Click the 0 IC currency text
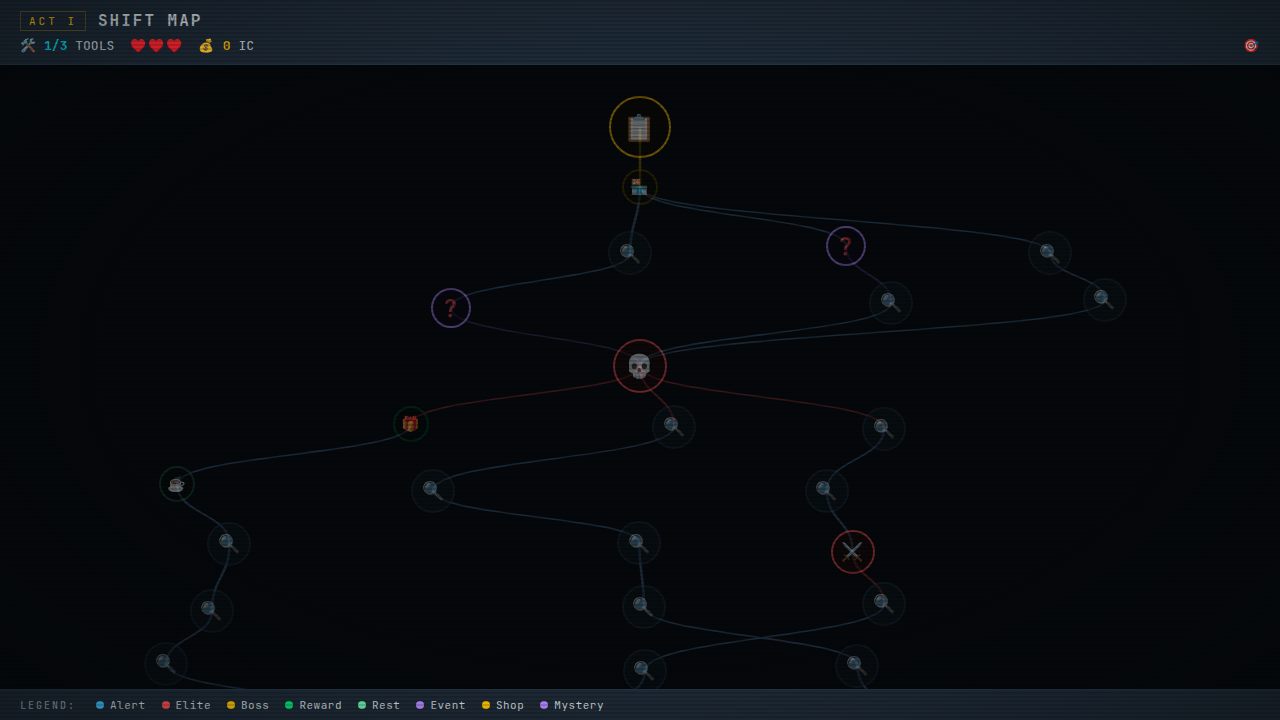1280x720 pixels. 238,46
